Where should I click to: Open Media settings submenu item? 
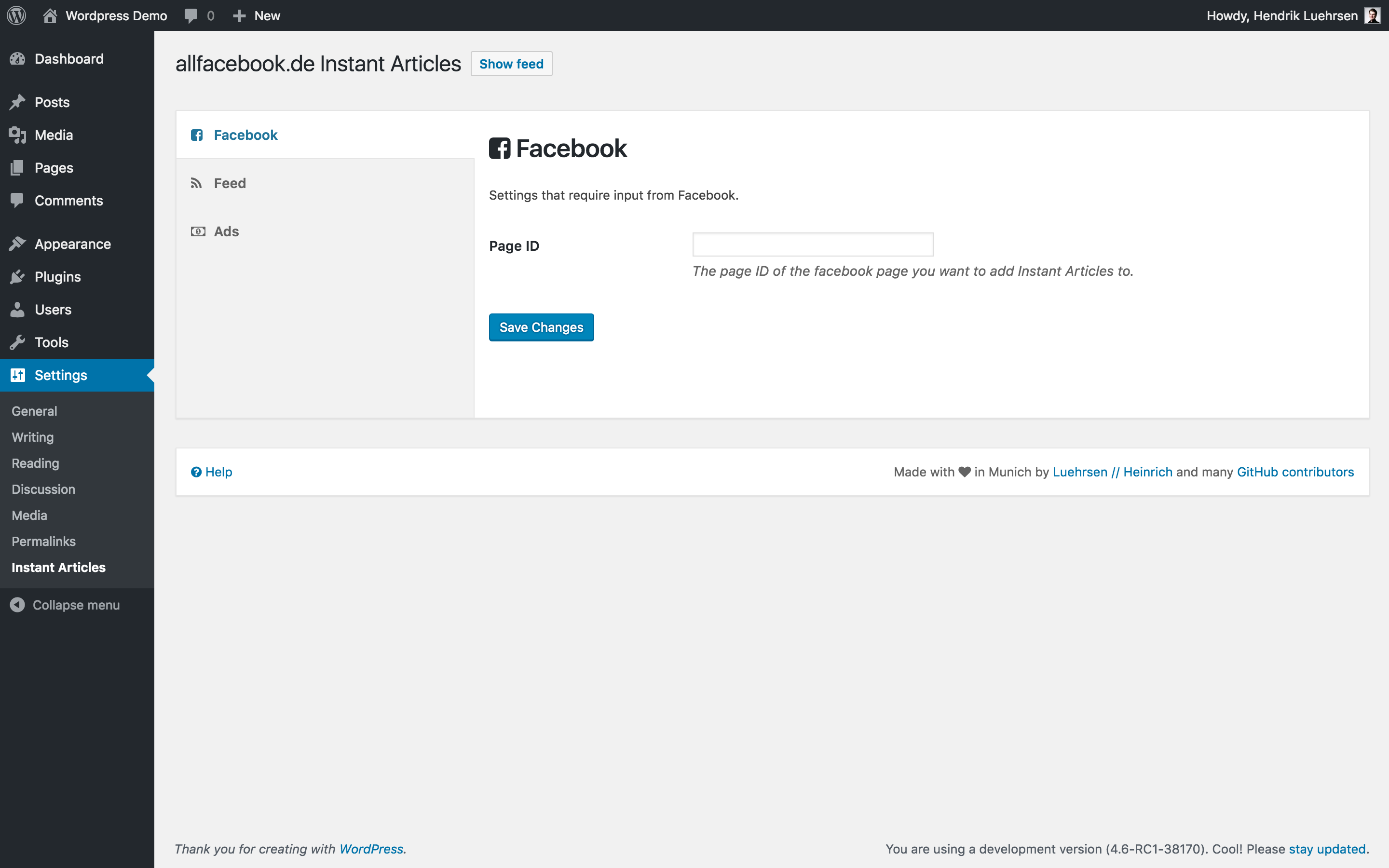click(29, 515)
